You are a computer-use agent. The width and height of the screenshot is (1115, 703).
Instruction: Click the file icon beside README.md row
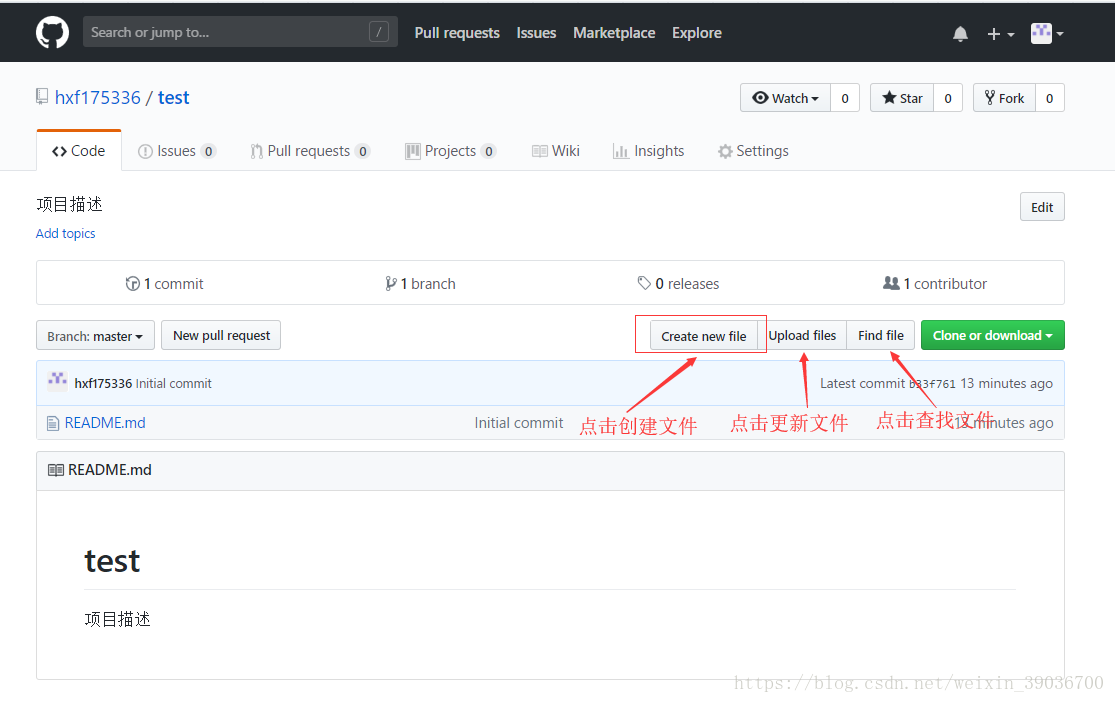53,424
